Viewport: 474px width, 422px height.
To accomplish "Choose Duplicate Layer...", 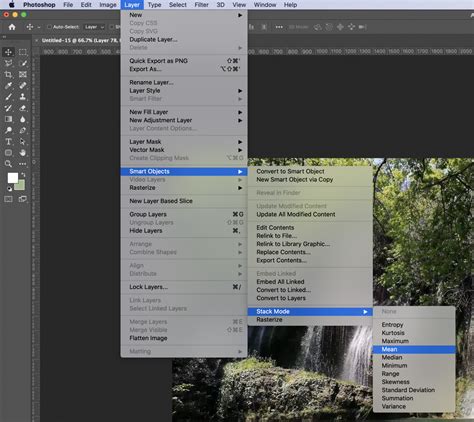I will pyautogui.click(x=184, y=39).
